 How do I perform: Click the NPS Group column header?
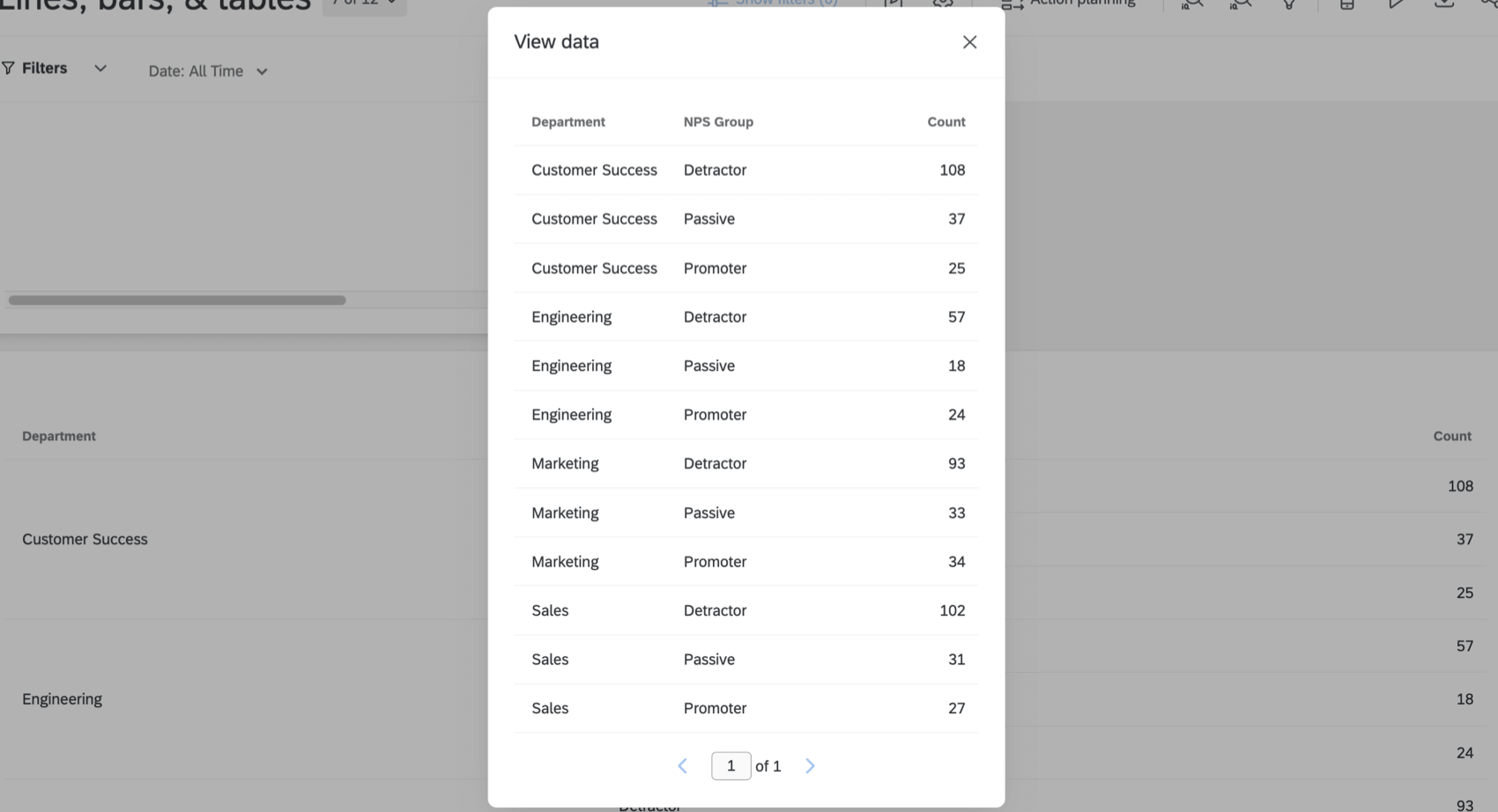[x=717, y=122]
